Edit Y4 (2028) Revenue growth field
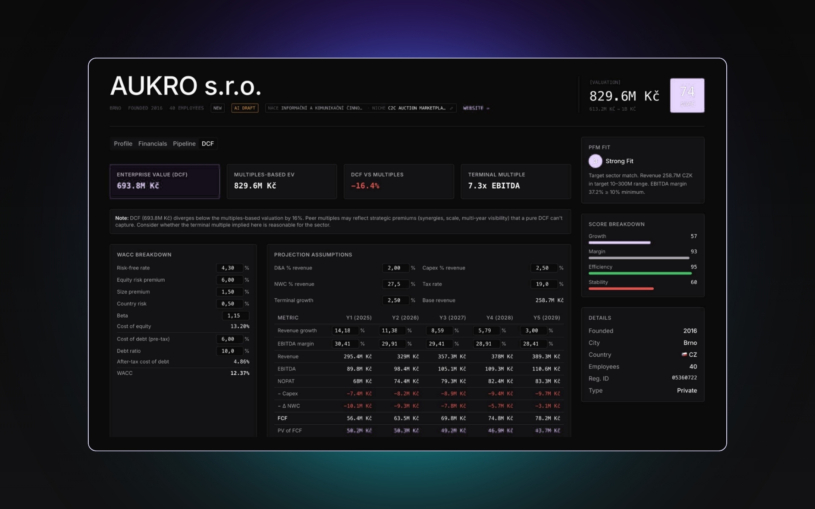815x509 pixels. pyautogui.click(x=487, y=331)
